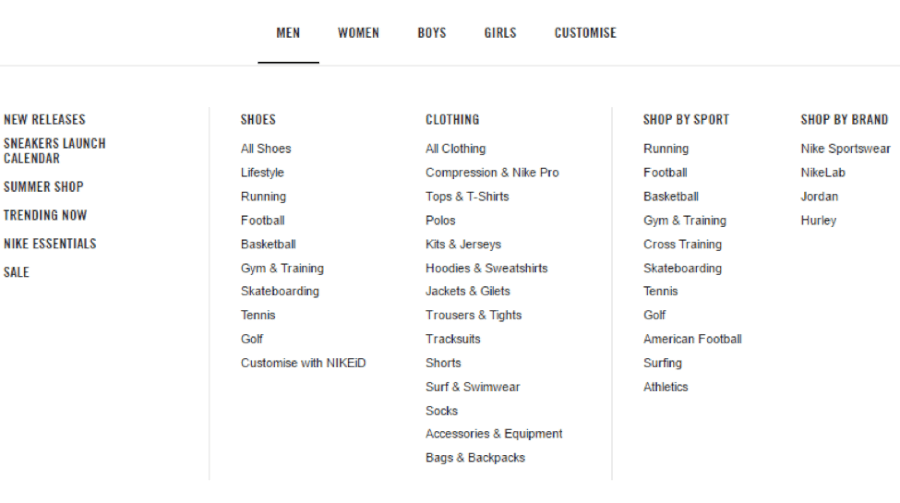Open Surf & Swimwear category
The width and height of the screenshot is (900, 503).
(472, 387)
